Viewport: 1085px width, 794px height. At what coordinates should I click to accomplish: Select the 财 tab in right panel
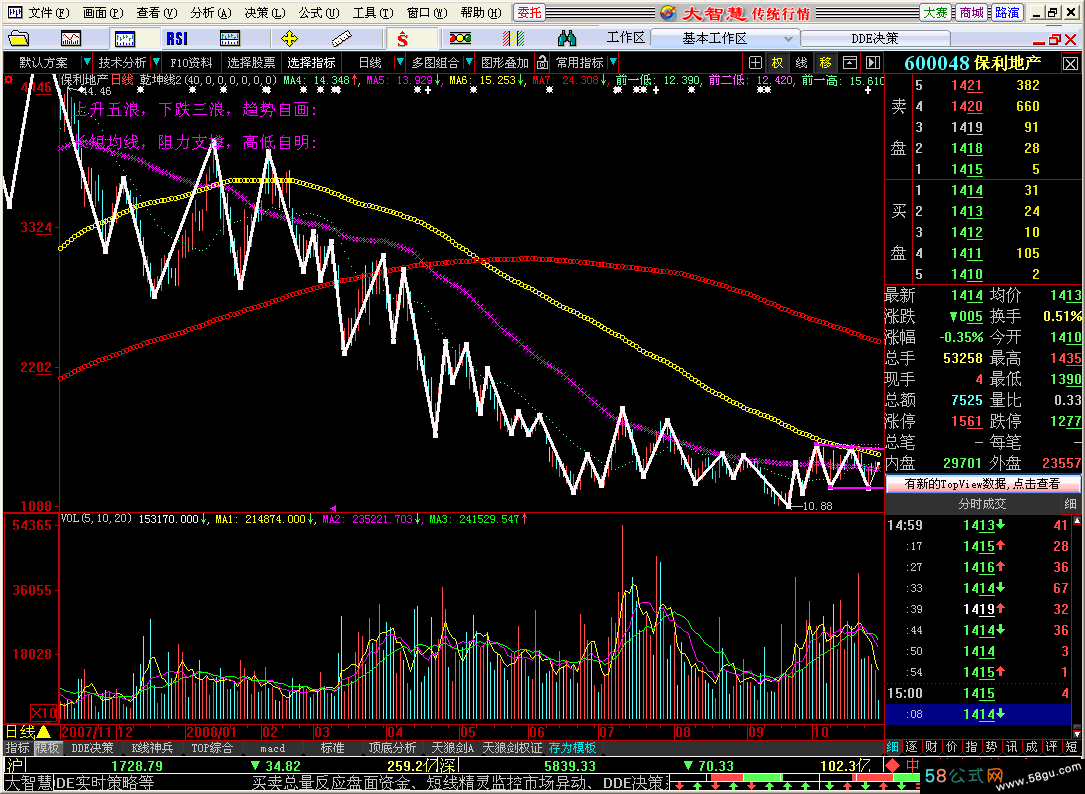931,747
